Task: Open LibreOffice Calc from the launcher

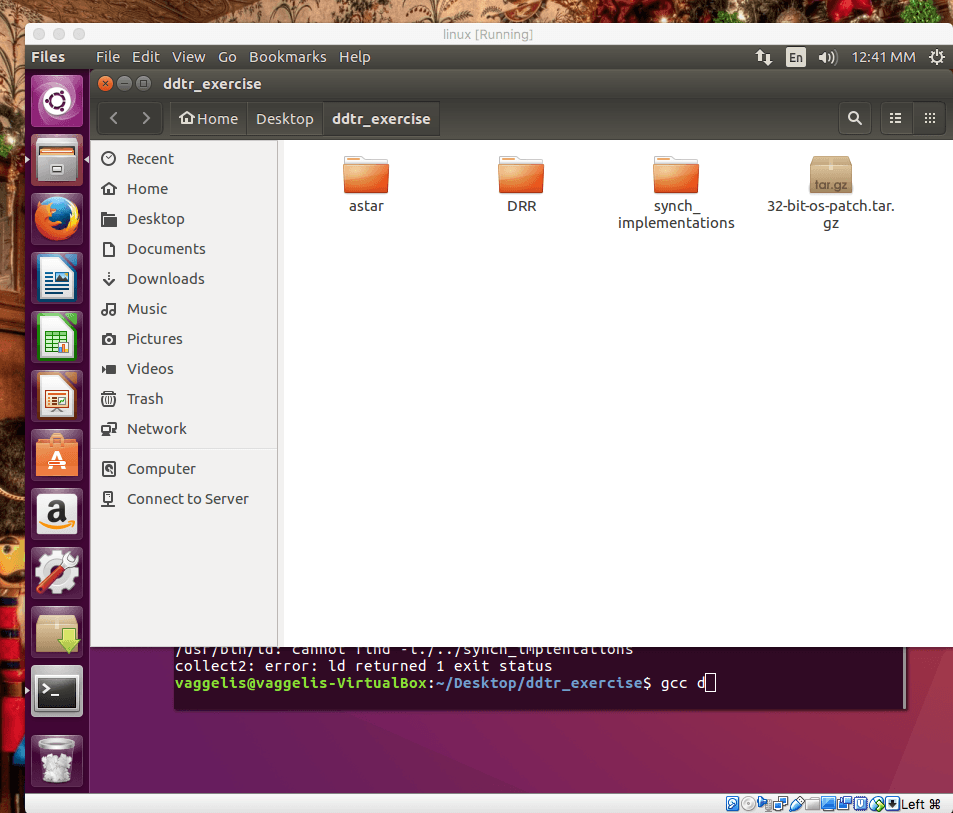Action: (x=56, y=336)
